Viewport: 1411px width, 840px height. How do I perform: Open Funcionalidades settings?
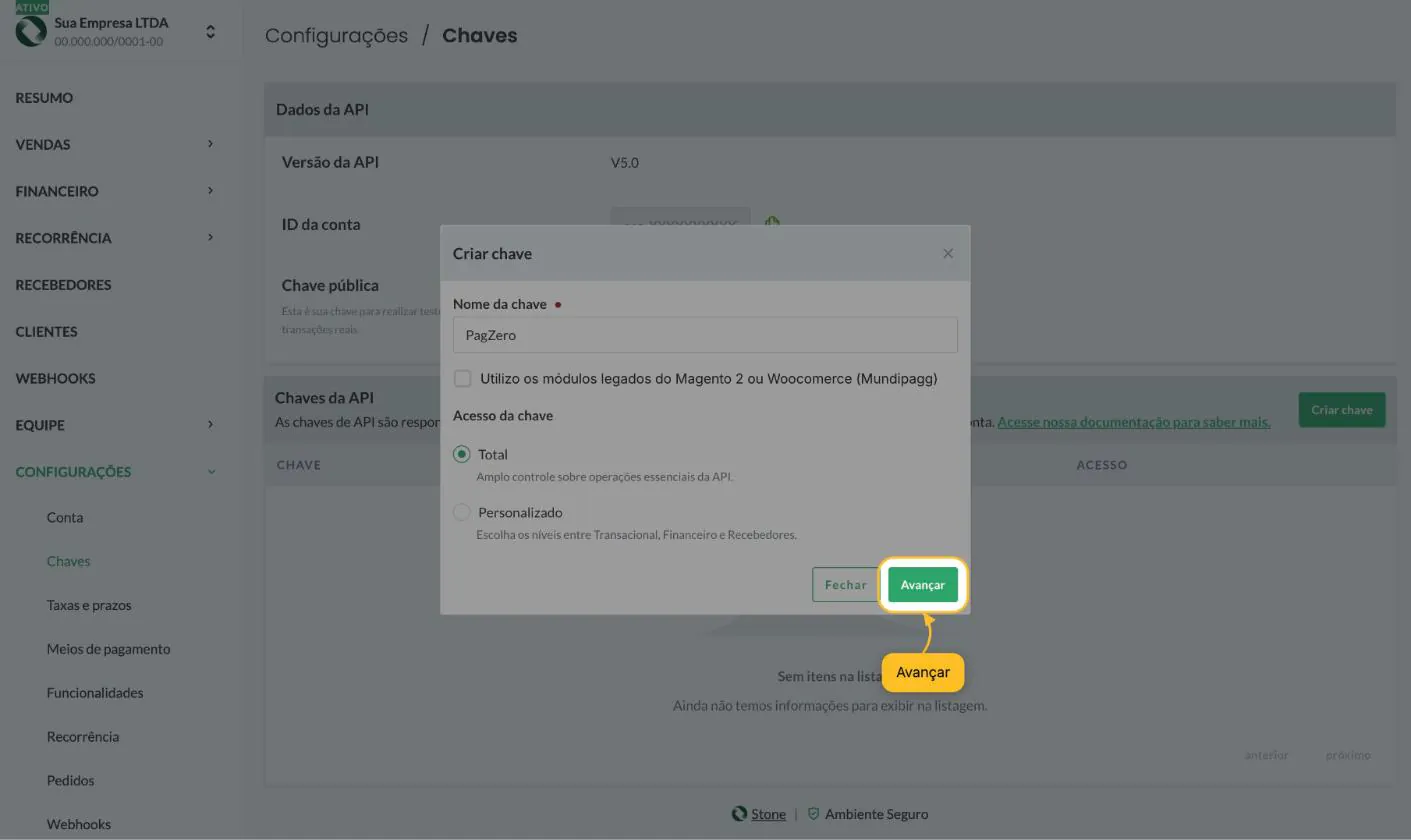point(95,693)
